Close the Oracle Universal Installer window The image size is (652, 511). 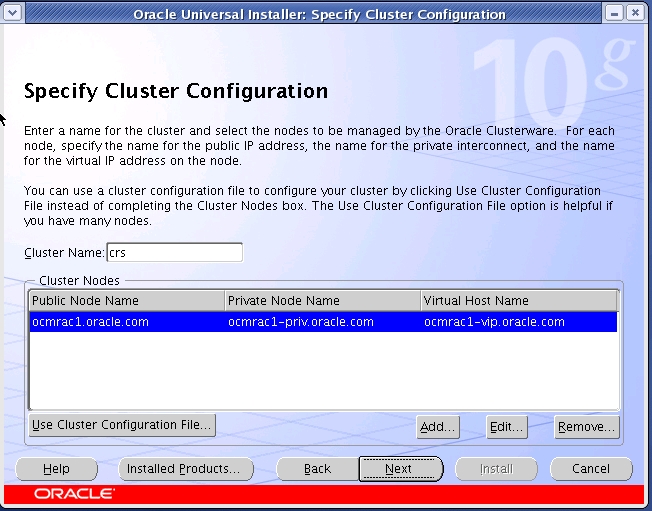point(635,13)
